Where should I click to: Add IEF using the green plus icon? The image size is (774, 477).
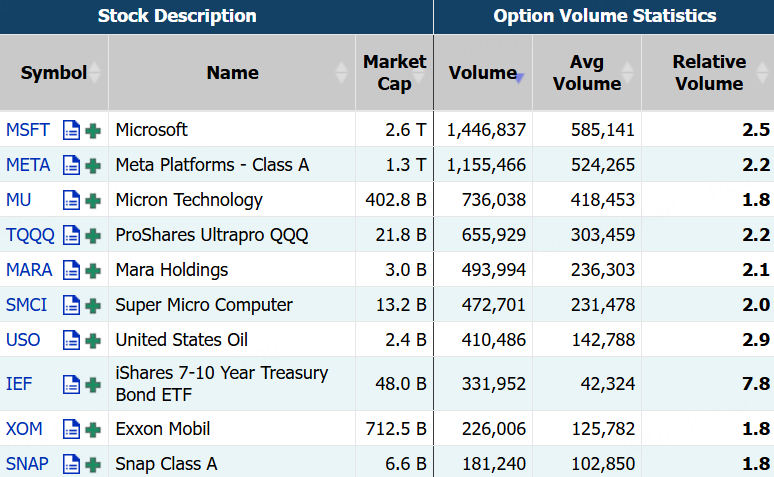tap(93, 384)
